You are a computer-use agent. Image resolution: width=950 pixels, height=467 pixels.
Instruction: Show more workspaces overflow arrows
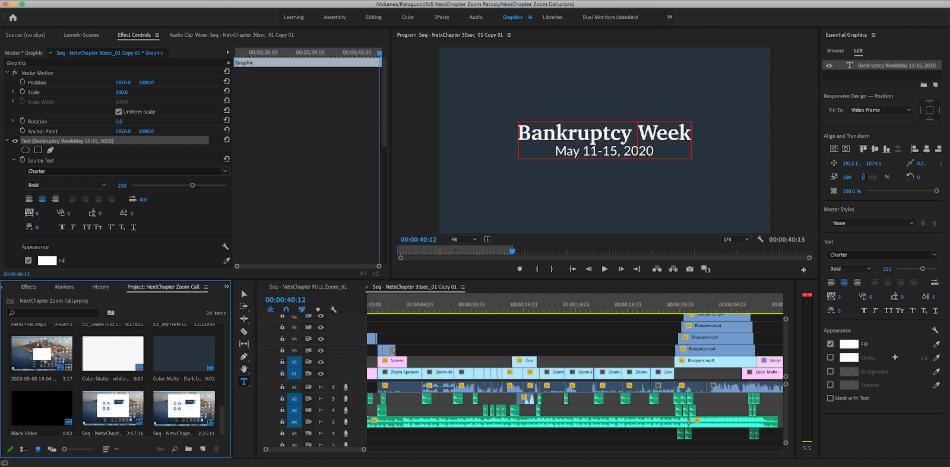[x=669, y=18]
